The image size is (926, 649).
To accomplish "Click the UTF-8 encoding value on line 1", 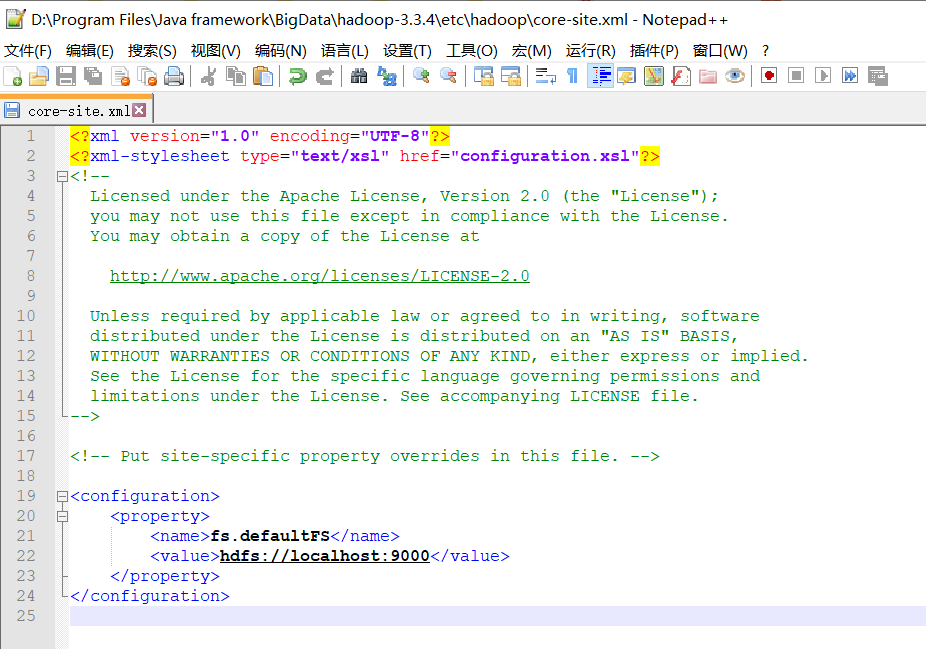I will pyautogui.click(x=394, y=136).
